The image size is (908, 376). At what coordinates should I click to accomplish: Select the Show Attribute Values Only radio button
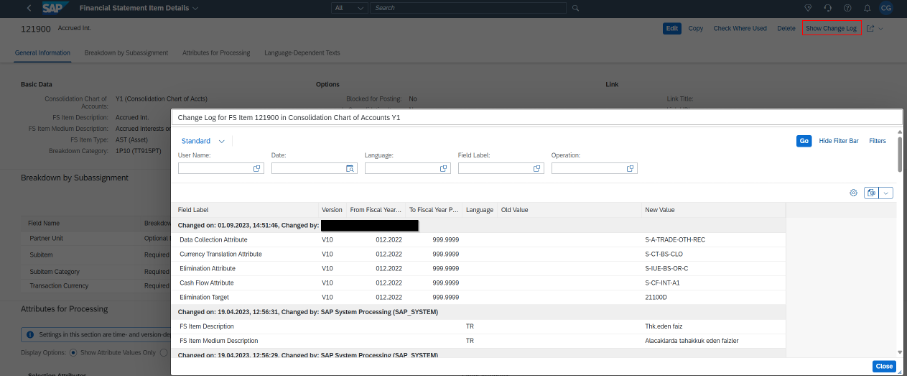click(73, 352)
